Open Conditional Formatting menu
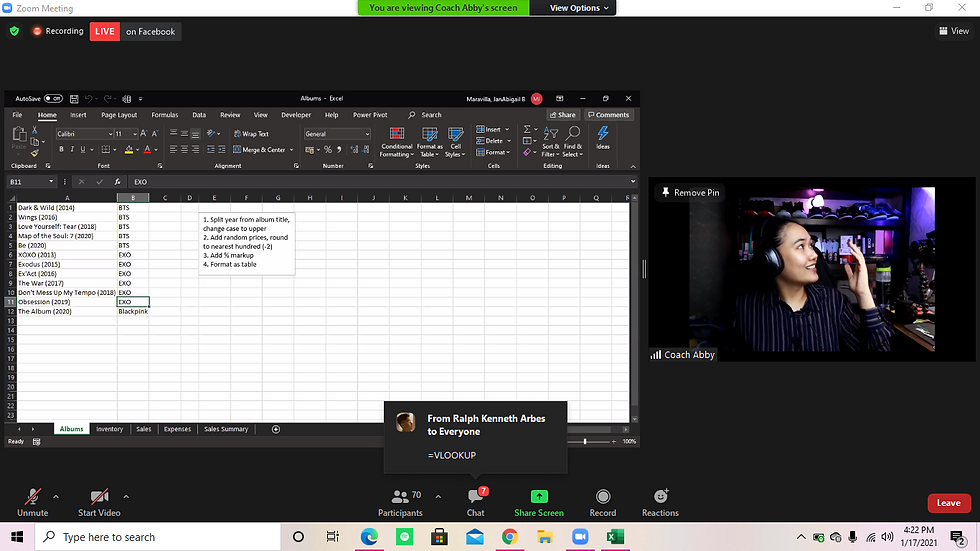This screenshot has width=980, height=551. (x=396, y=142)
